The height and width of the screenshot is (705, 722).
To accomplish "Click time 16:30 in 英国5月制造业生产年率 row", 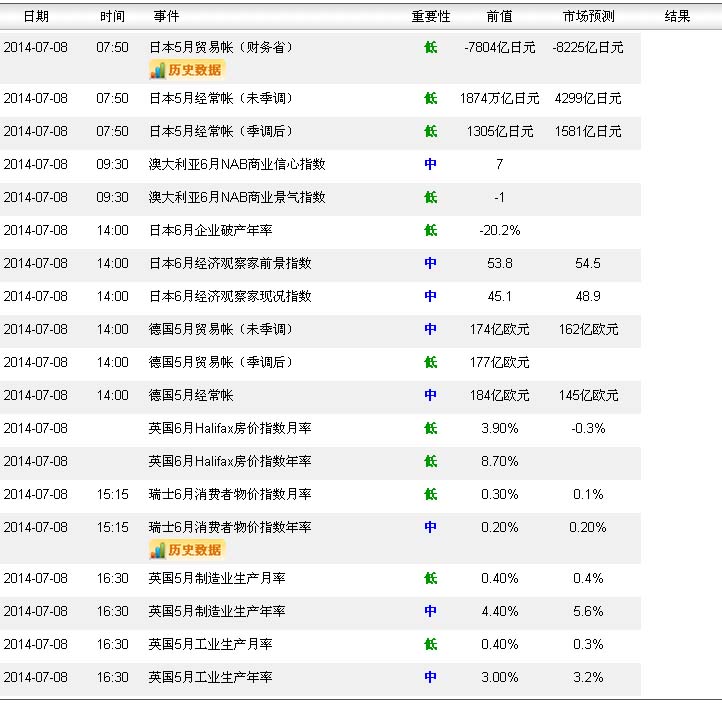I will (x=112, y=611).
